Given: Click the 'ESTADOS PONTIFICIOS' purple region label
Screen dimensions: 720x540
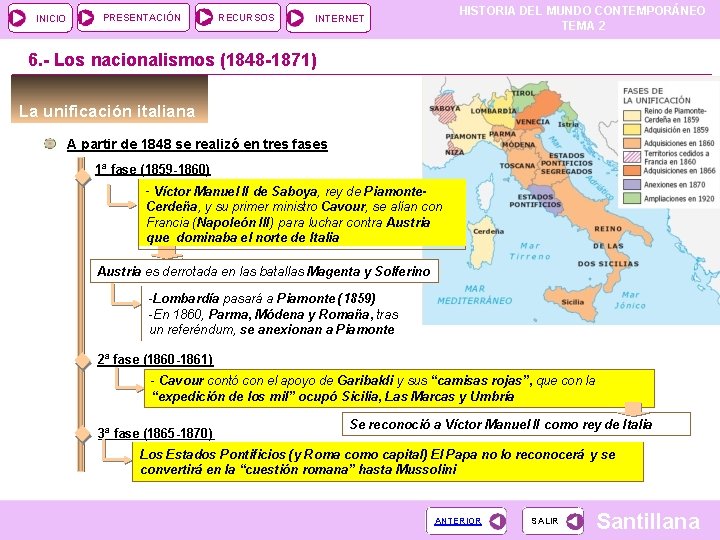Looking at the screenshot, I should point(535,201).
